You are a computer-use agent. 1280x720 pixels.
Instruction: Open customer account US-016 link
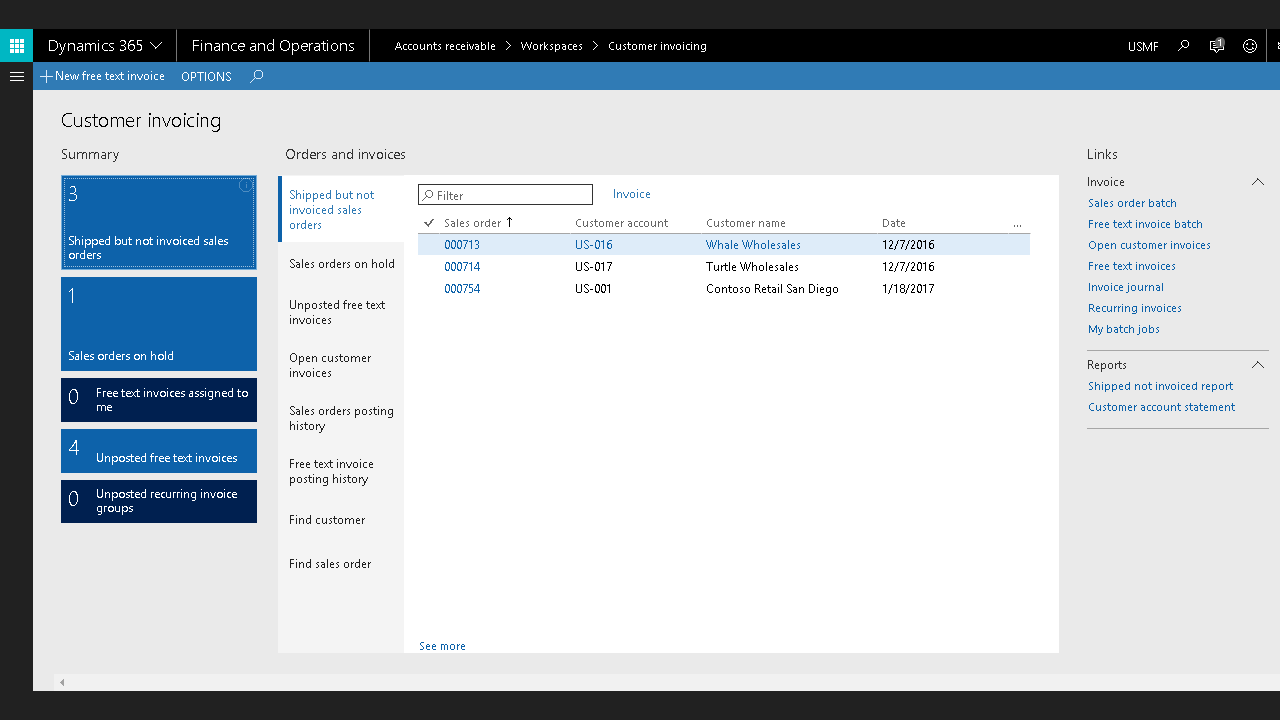[594, 245]
